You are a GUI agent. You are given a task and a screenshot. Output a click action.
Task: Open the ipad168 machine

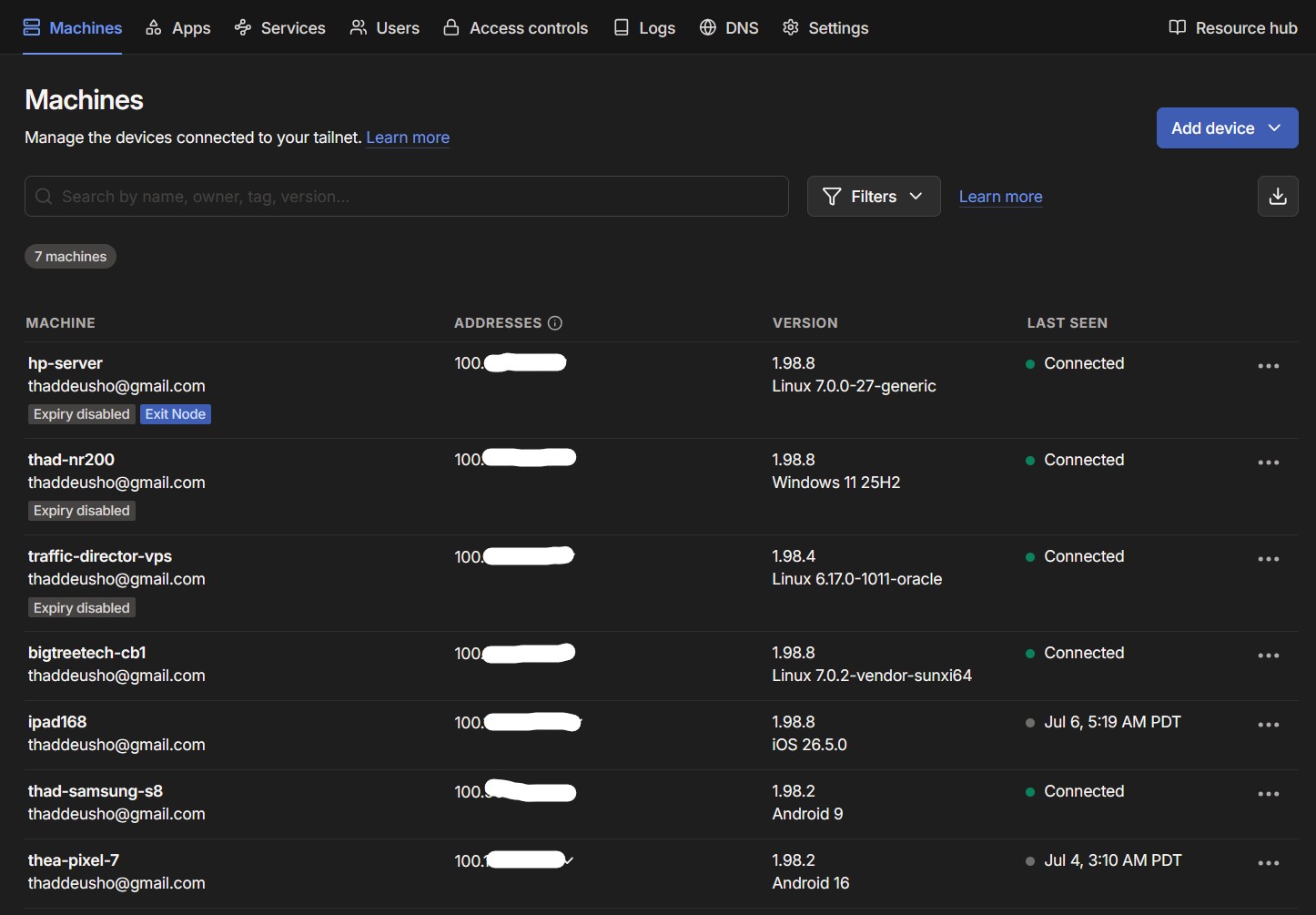(x=57, y=722)
